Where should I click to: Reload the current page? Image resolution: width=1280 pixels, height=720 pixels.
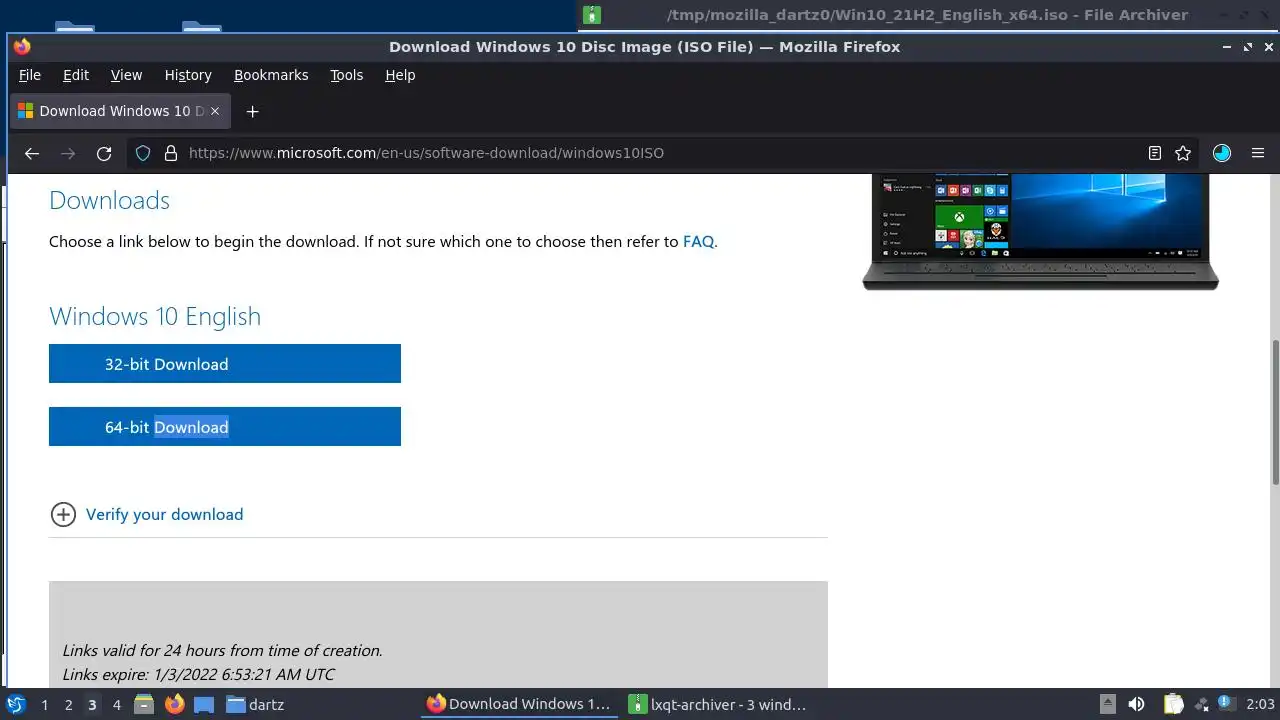click(x=104, y=153)
